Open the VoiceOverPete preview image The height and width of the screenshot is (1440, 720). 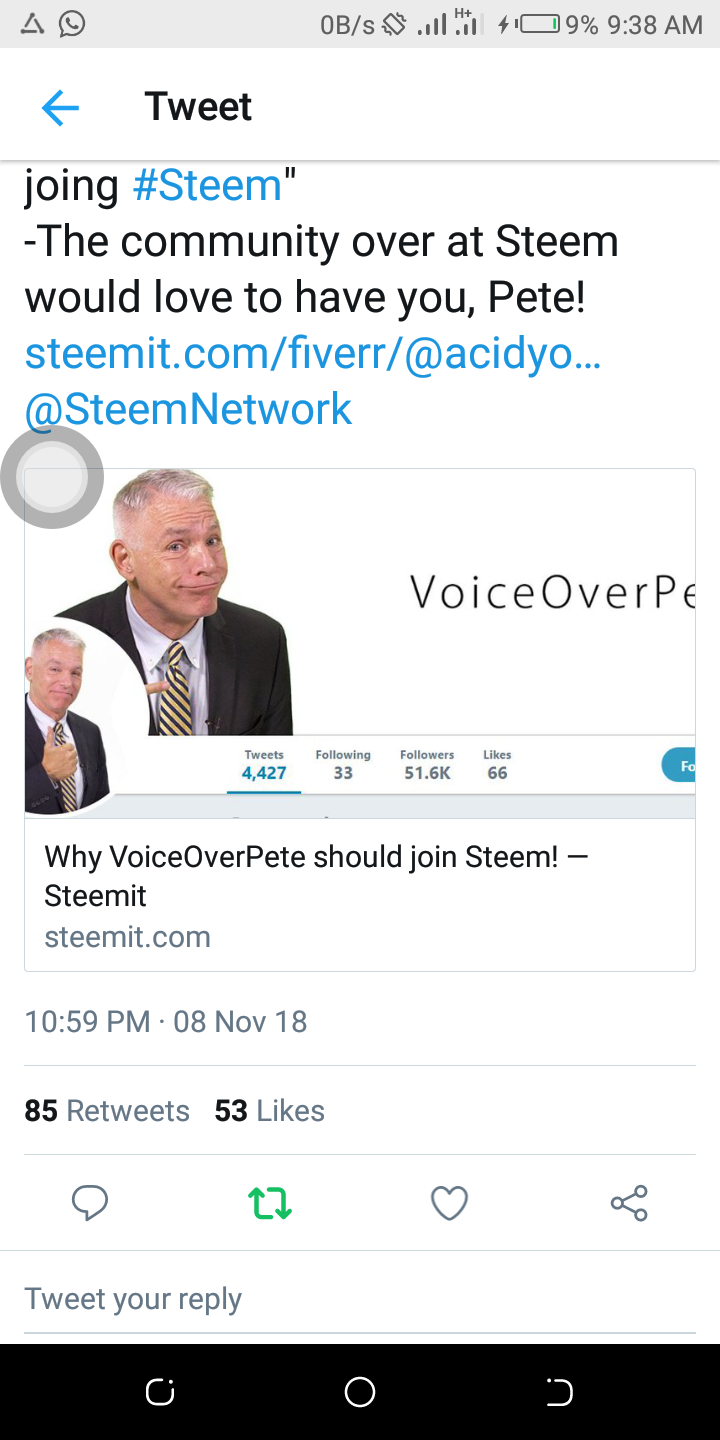(360, 643)
